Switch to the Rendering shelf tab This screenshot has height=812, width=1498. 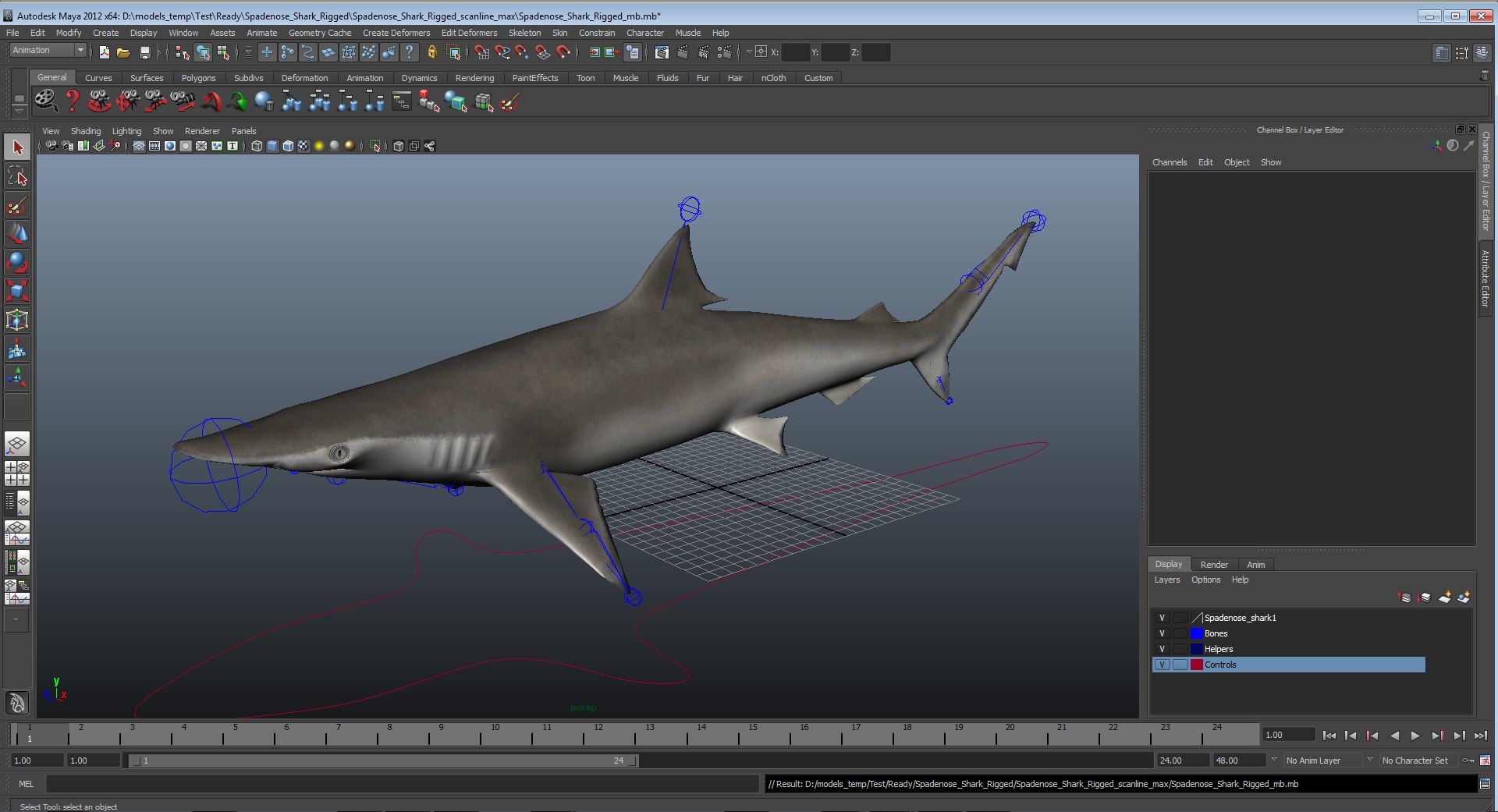coord(474,78)
